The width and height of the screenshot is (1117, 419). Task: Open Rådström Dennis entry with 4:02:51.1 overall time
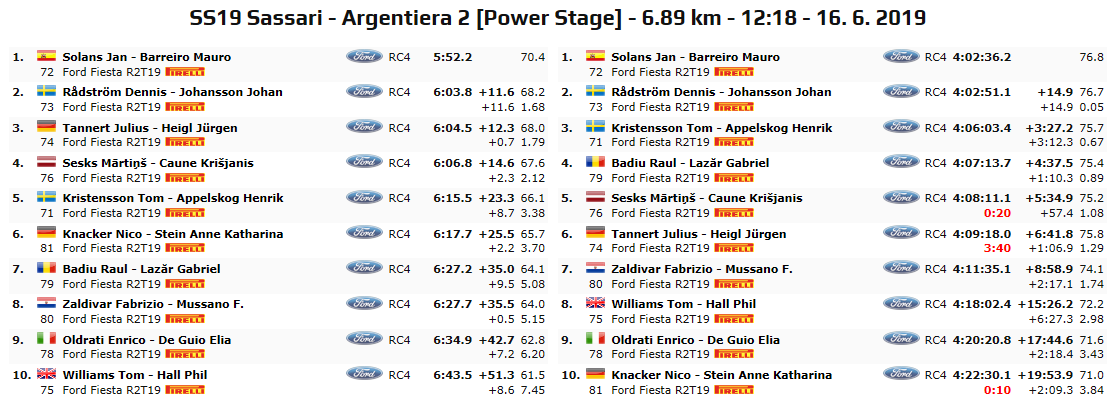pyautogui.click(x=717, y=92)
